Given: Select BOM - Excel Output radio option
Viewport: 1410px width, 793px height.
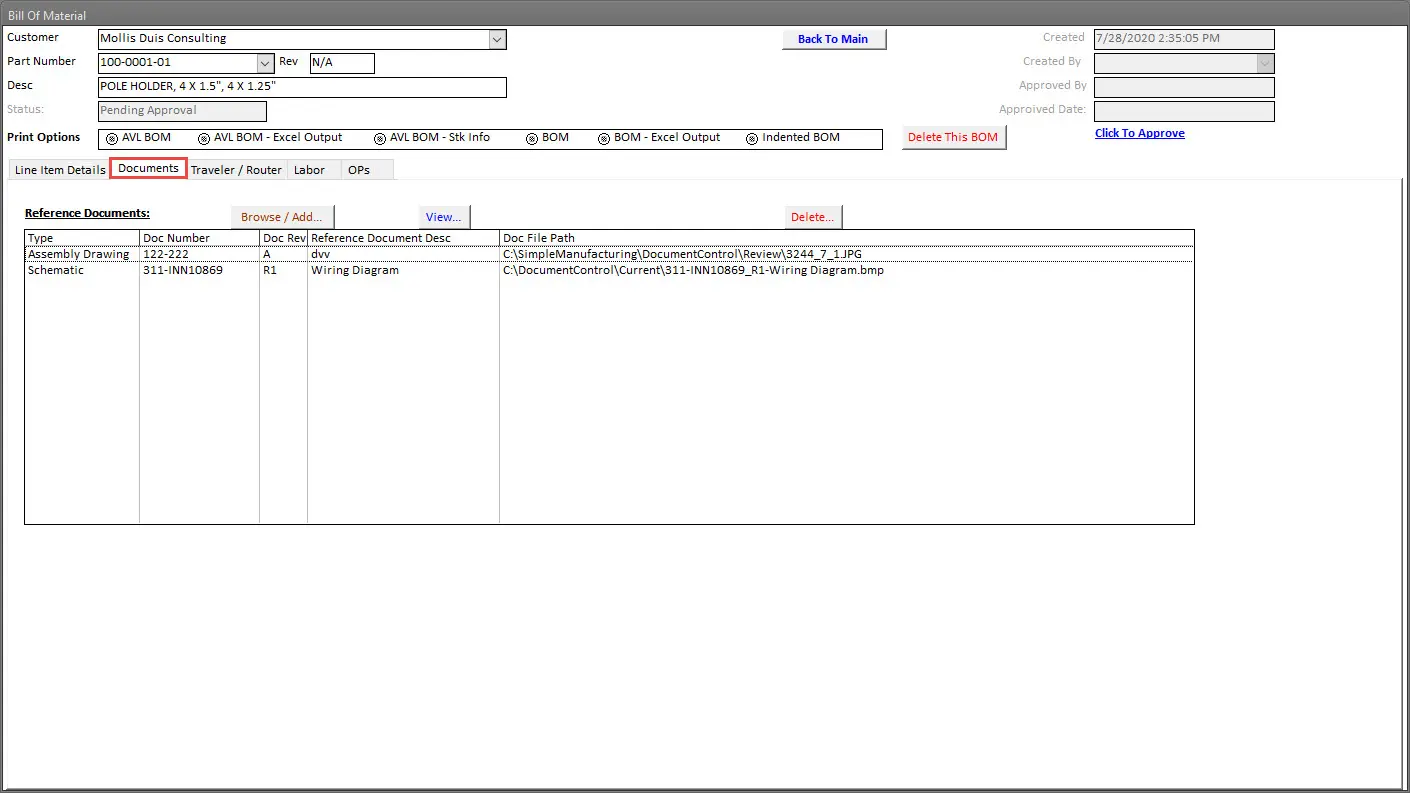Looking at the screenshot, I should tap(604, 138).
